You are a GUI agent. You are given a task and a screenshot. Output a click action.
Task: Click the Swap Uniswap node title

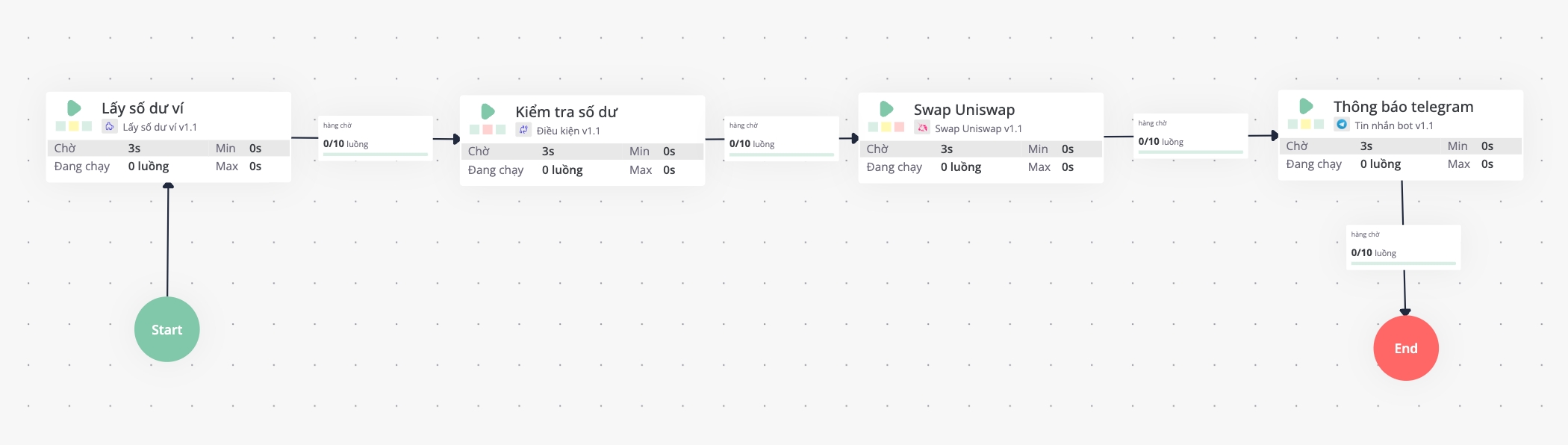[964, 110]
